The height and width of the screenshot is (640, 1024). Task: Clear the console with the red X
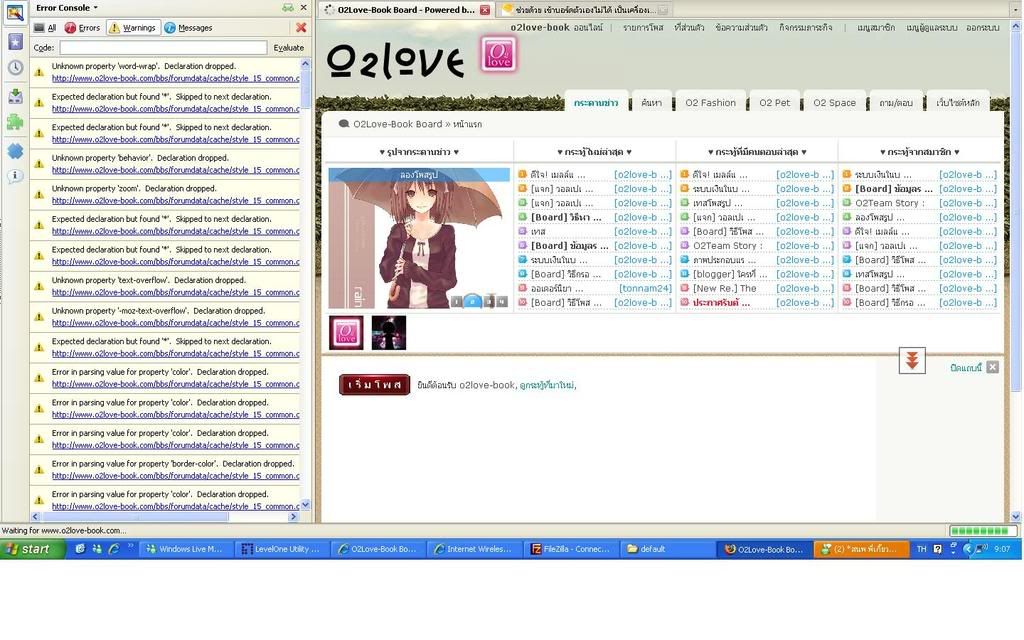(x=301, y=27)
